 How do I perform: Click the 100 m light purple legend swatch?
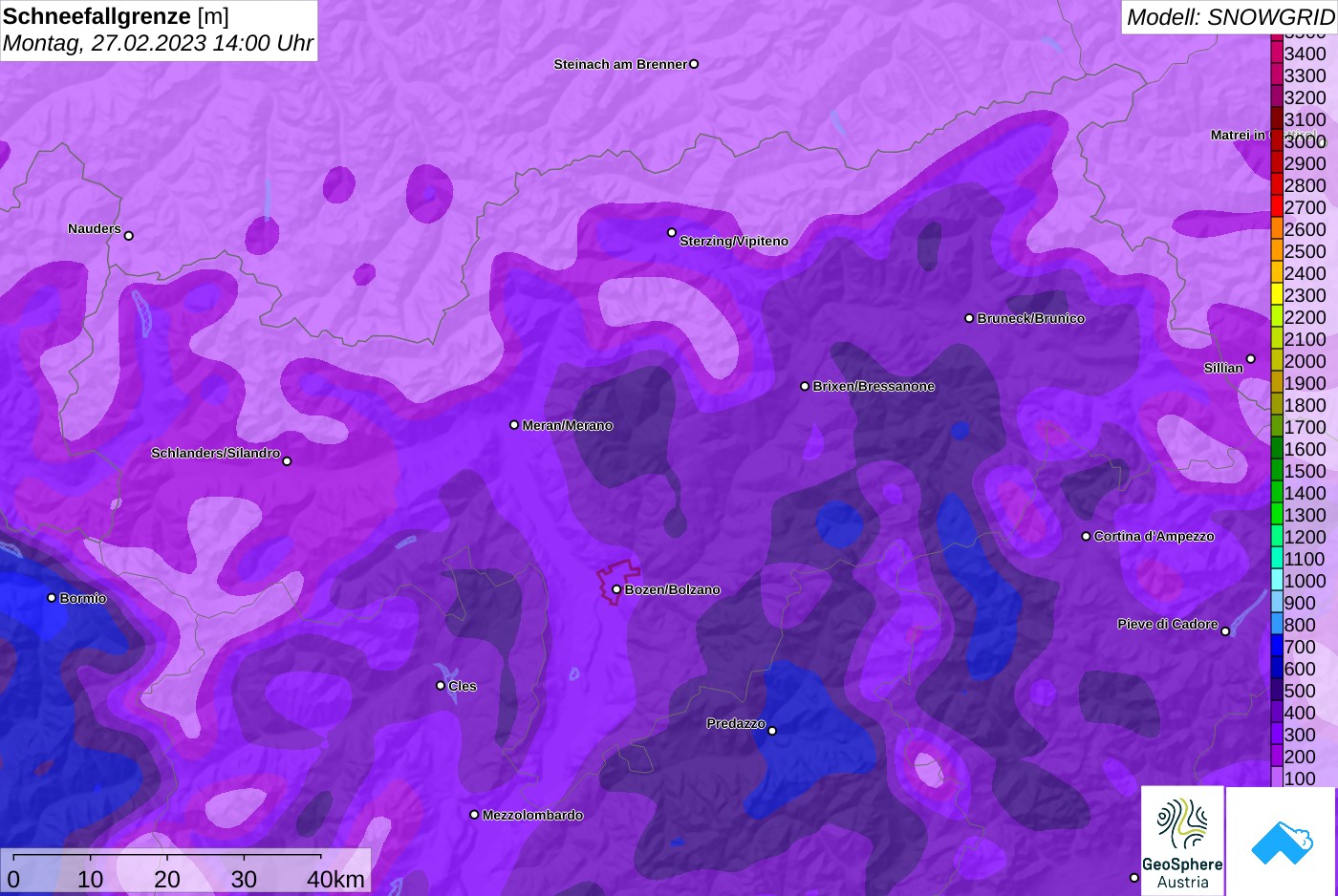1276,779
